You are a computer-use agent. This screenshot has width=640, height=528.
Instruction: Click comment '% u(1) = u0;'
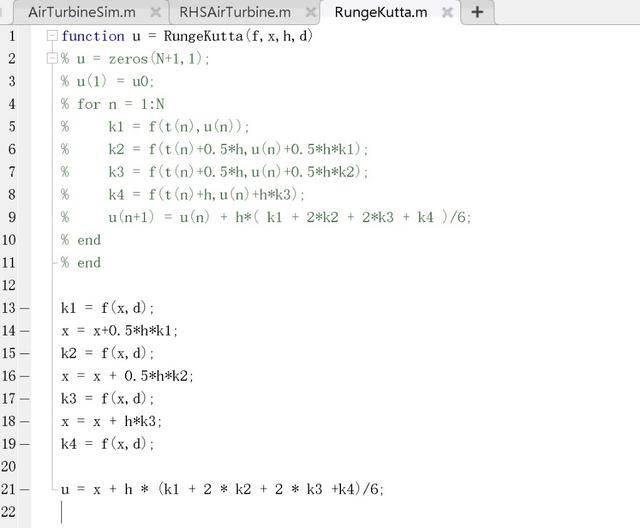pyautogui.click(x=107, y=82)
